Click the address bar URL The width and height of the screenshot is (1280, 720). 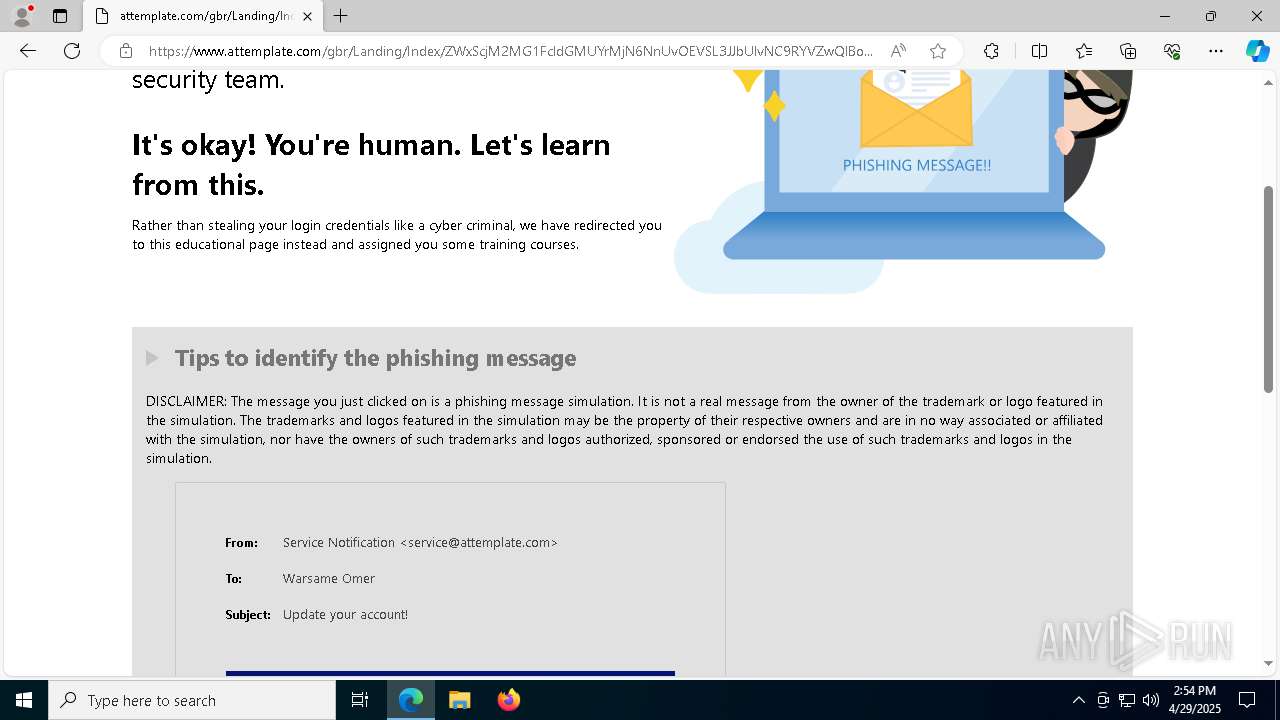click(x=510, y=51)
